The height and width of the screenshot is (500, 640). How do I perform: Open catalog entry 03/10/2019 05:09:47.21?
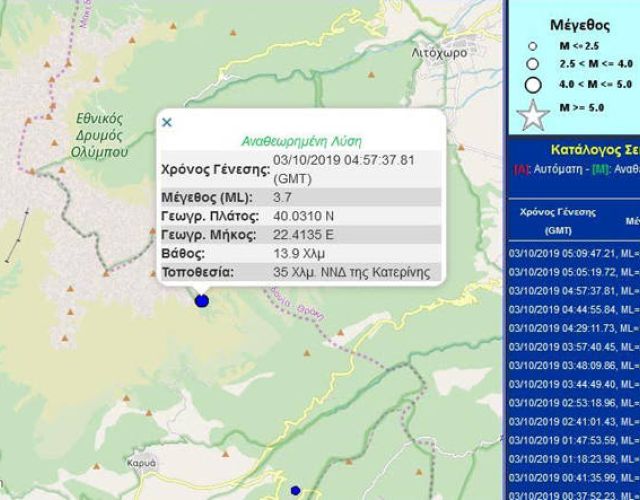pyautogui.click(x=574, y=255)
